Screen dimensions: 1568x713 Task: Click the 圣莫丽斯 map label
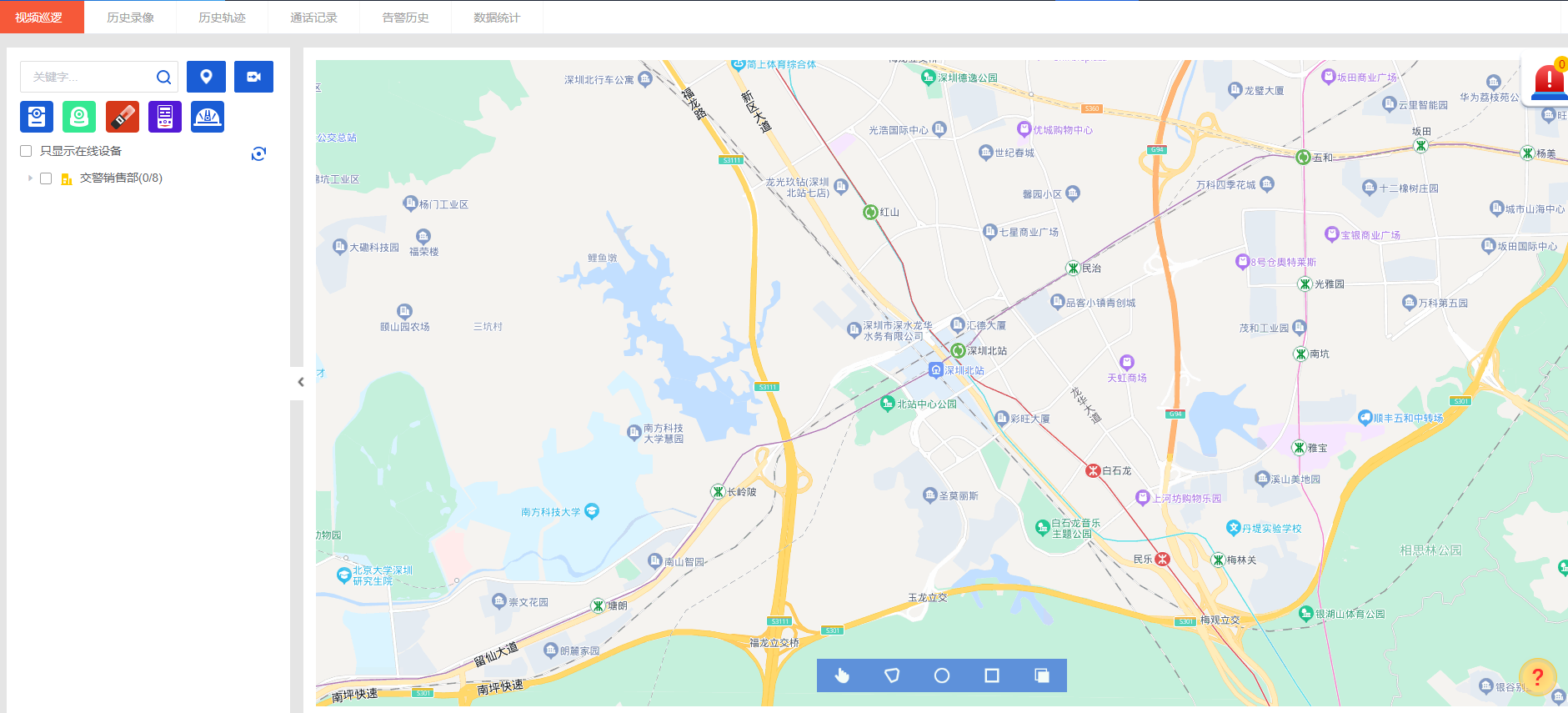(959, 495)
